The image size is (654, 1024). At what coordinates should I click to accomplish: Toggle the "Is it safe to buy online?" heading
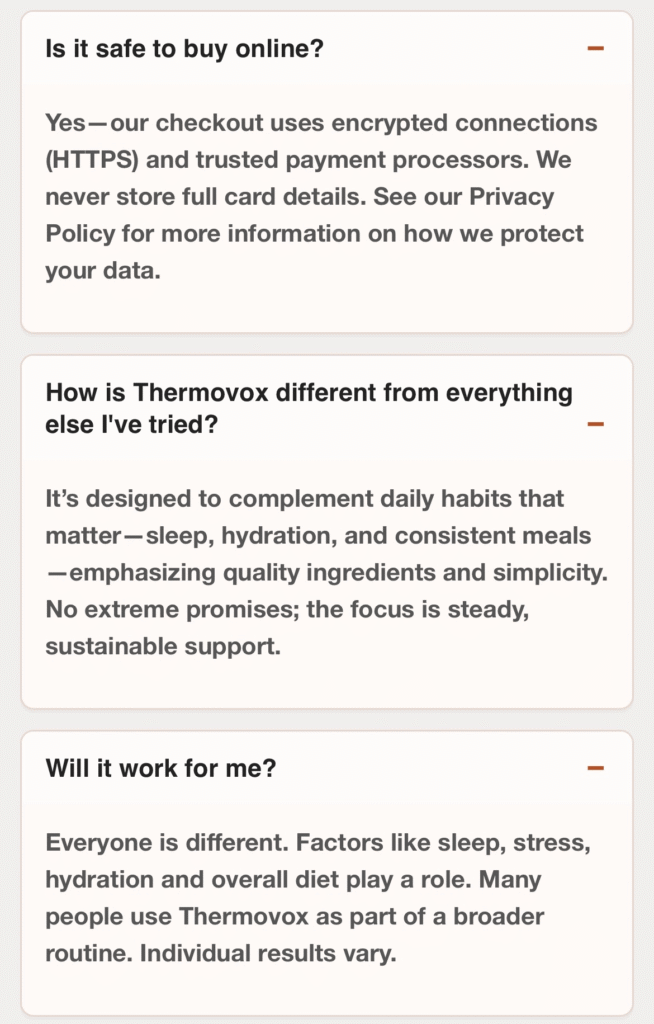pyautogui.click(x=185, y=48)
